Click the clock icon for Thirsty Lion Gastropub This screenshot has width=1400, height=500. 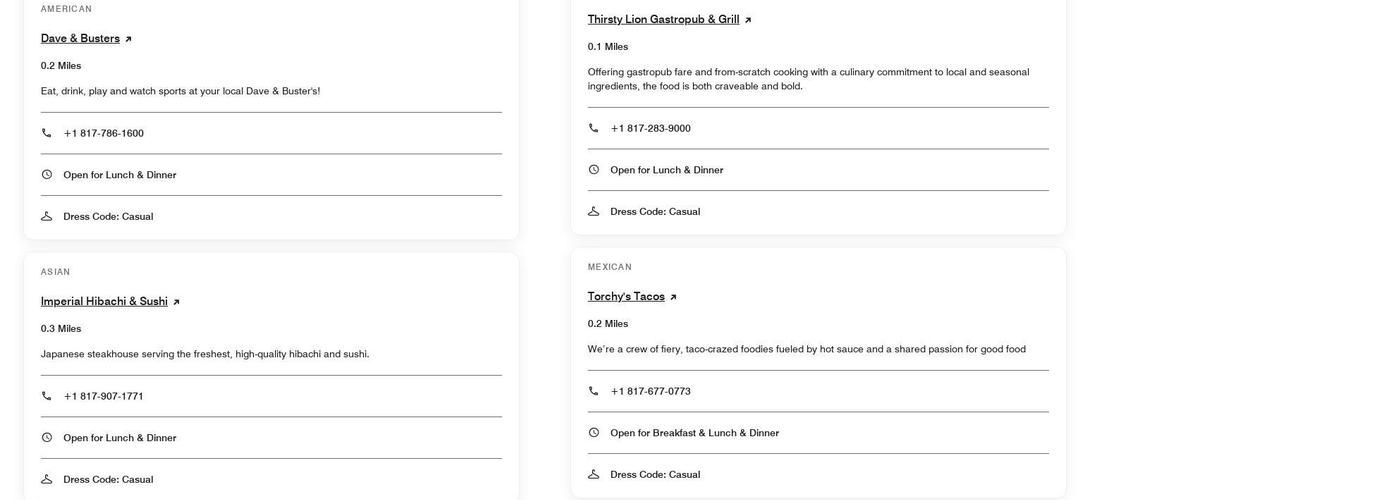click(x=593, y=170)
